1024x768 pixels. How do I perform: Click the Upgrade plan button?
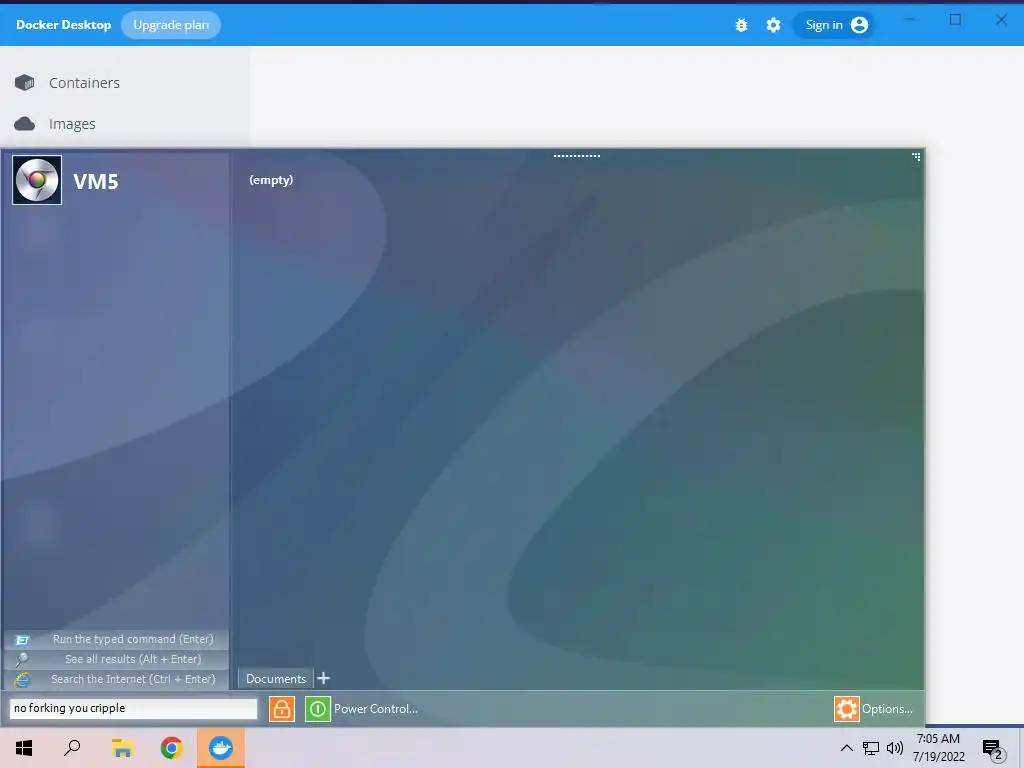(171, 25)
